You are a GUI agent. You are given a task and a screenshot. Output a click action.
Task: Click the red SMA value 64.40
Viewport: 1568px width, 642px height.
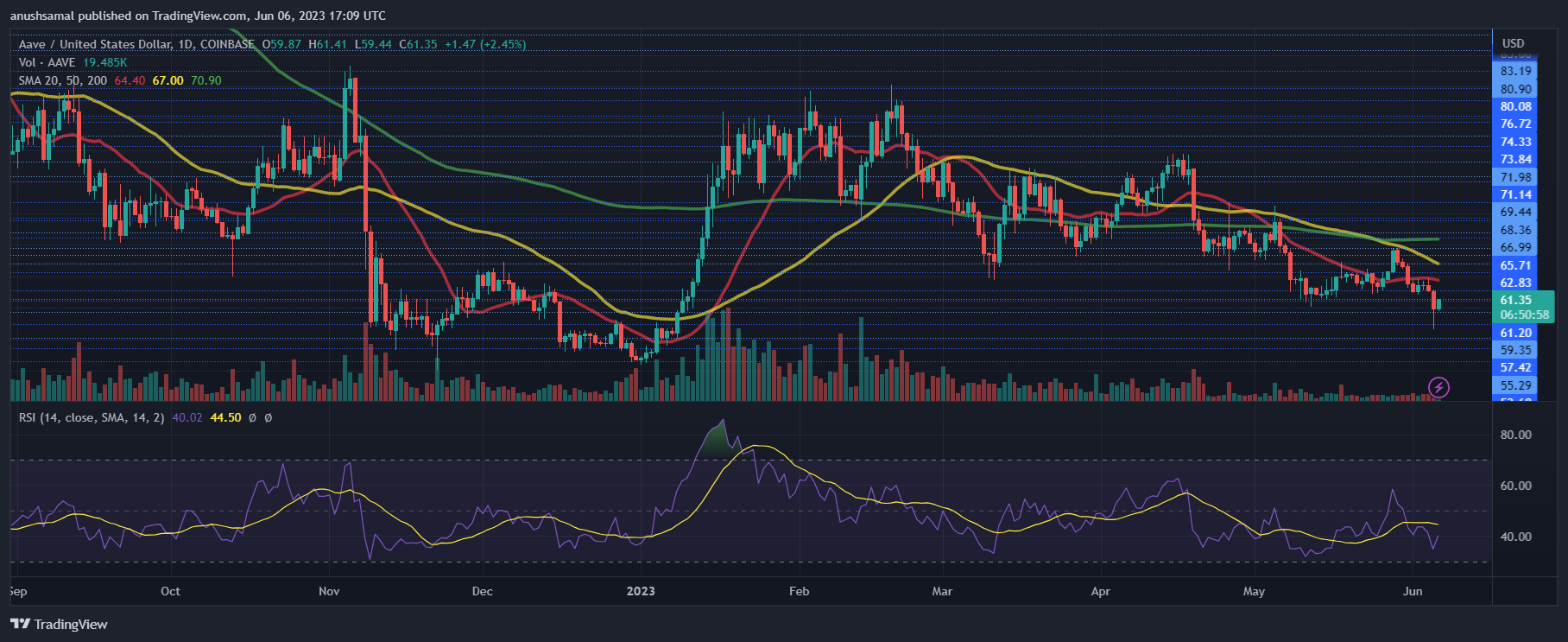click(130, 80)
